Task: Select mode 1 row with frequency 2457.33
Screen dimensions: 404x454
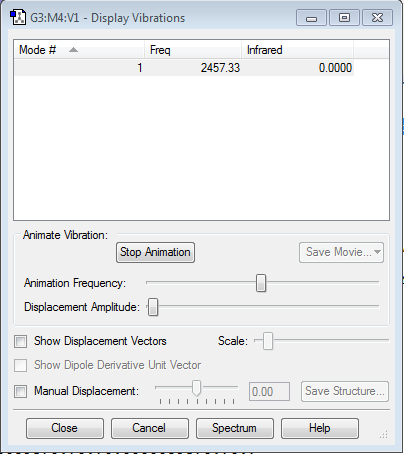Action: click(184, 68)
